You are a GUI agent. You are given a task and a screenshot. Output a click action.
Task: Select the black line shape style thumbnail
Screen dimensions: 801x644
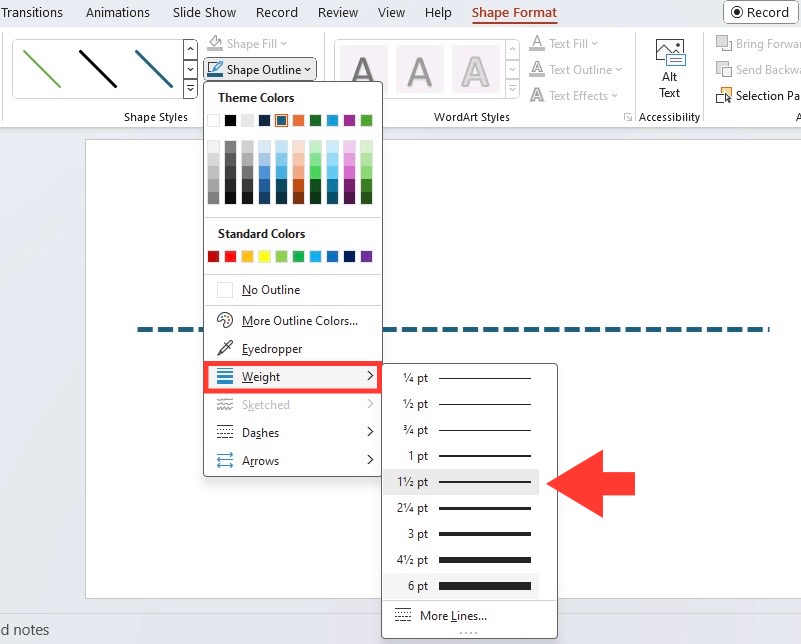click(x=98, y=68)
